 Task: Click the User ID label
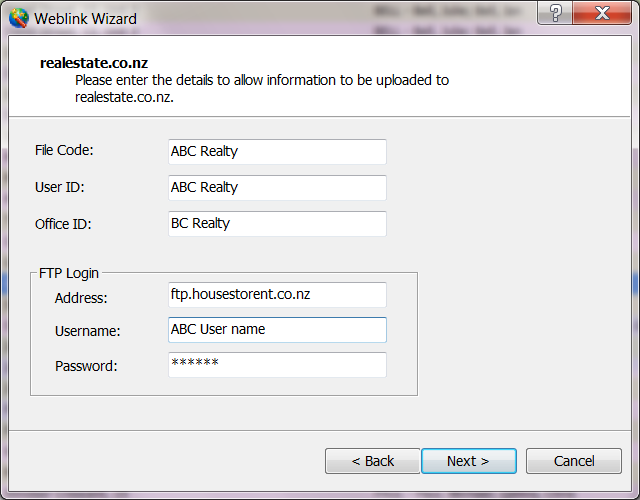(60, 187)
